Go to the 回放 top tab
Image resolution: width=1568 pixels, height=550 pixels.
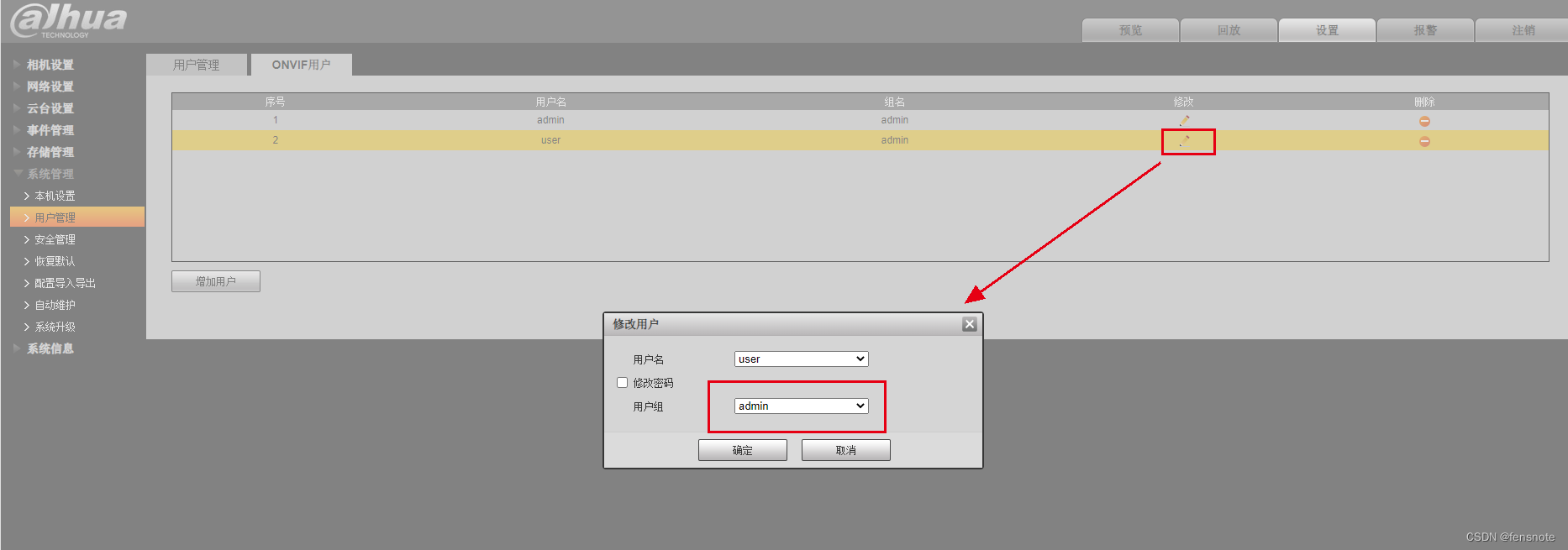1229,30
